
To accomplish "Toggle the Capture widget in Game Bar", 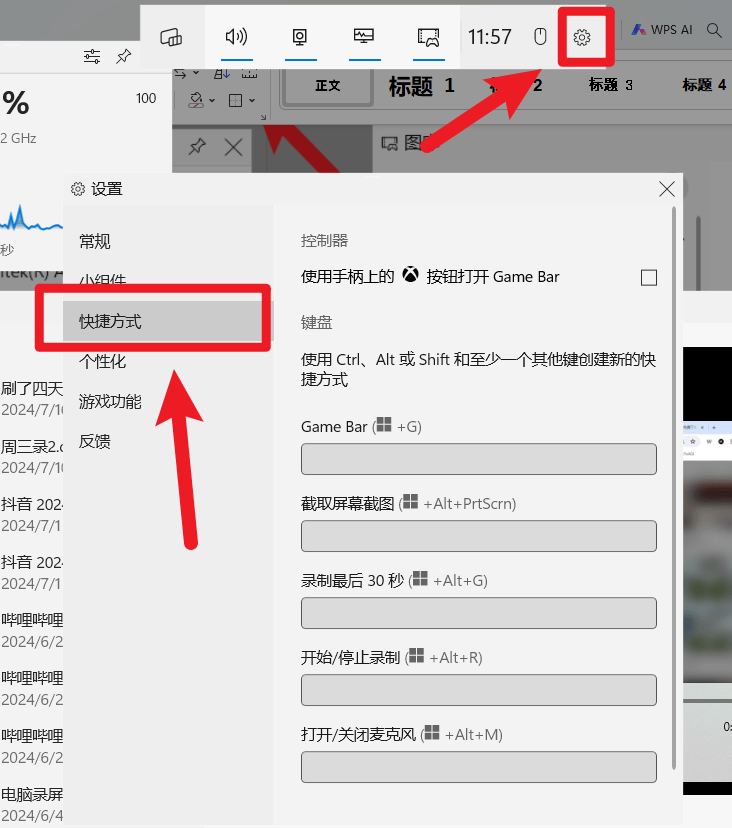I will click(300, 37).
